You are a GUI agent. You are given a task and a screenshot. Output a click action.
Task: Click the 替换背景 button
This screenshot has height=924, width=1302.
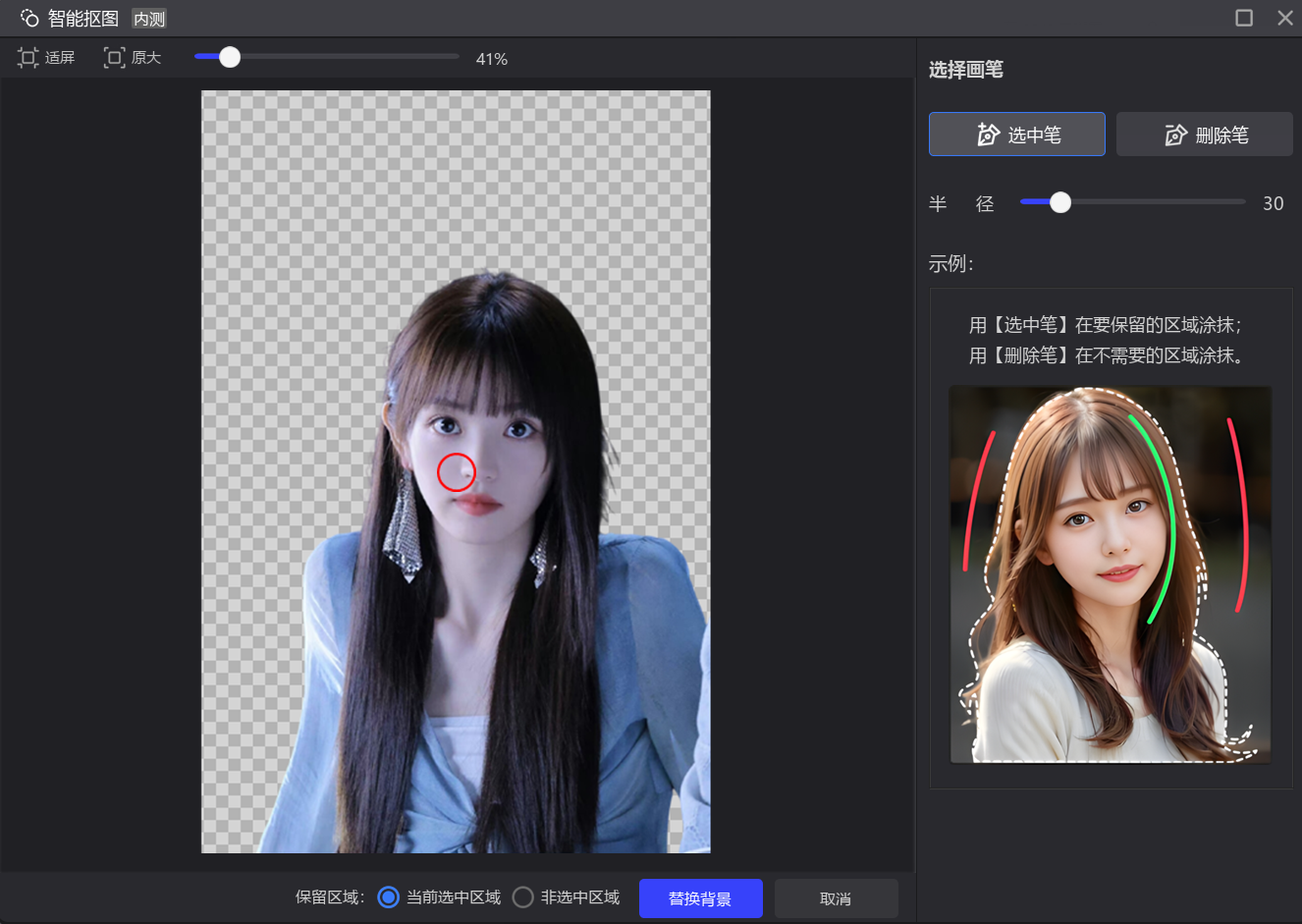tap(701, 898)
